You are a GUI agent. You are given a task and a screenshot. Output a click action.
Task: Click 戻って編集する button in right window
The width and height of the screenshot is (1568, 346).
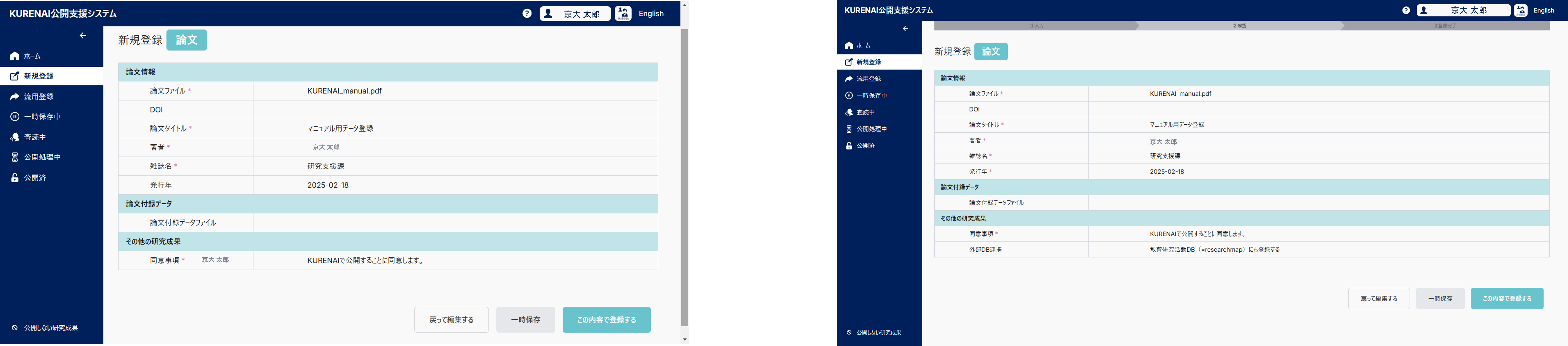pos(1379,299)
